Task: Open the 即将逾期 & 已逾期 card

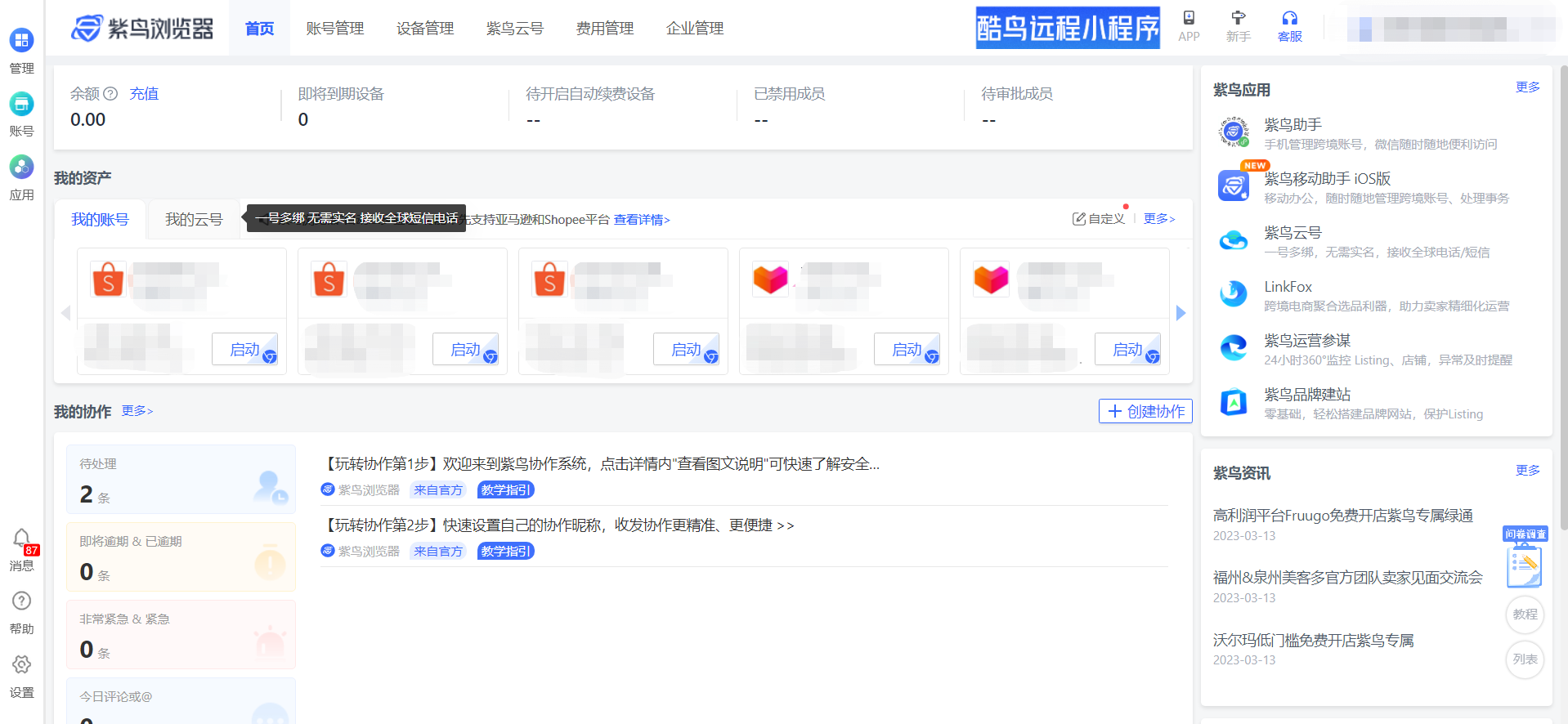Action: (181, 556)
